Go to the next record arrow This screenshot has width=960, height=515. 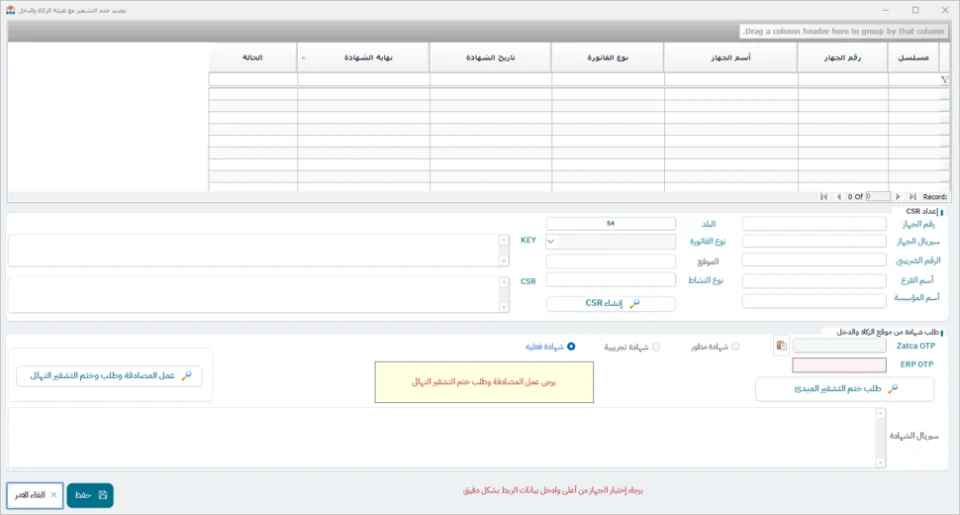click(898, 197)
